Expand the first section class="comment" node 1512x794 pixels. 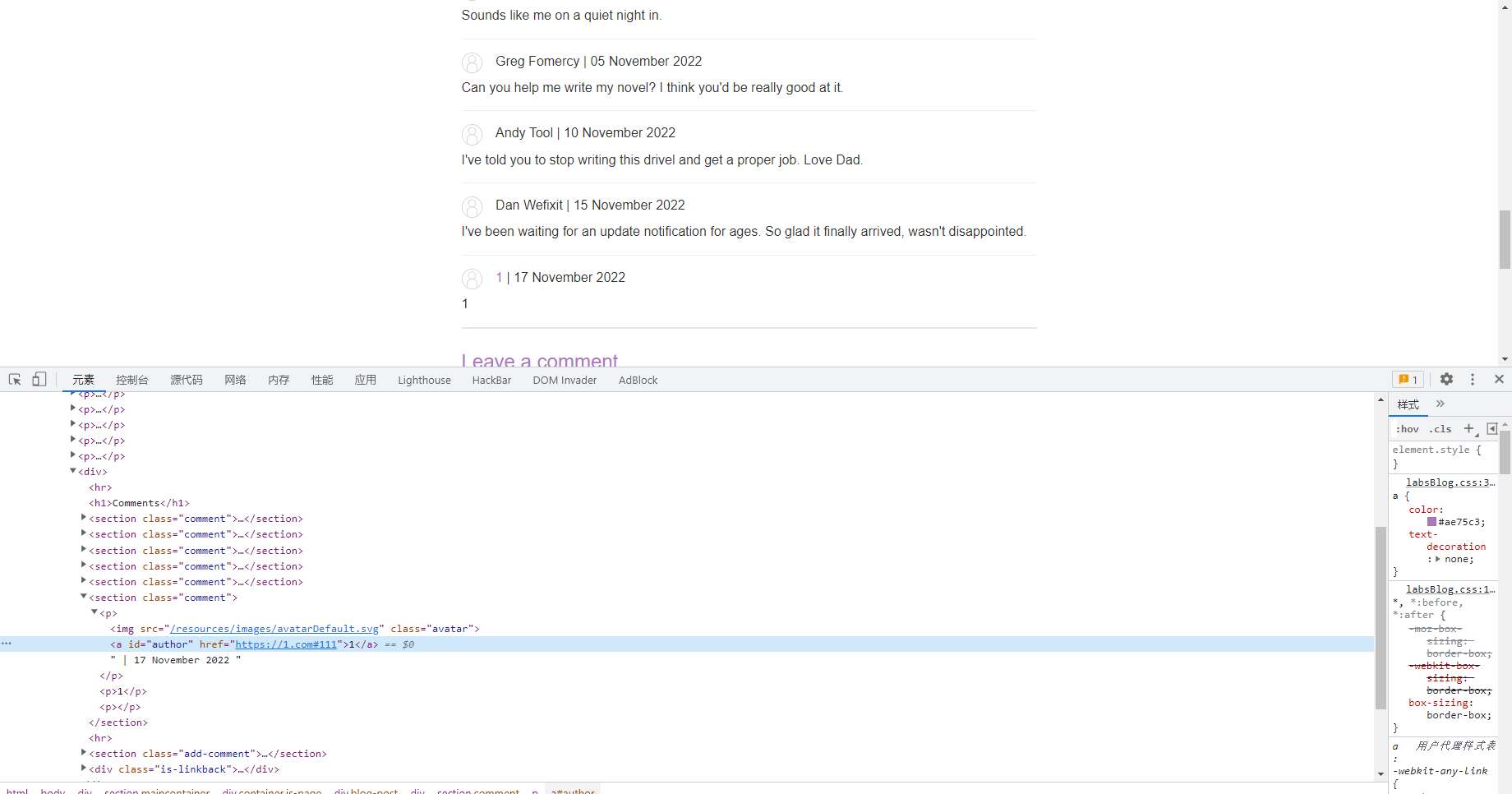pos(83,517)
